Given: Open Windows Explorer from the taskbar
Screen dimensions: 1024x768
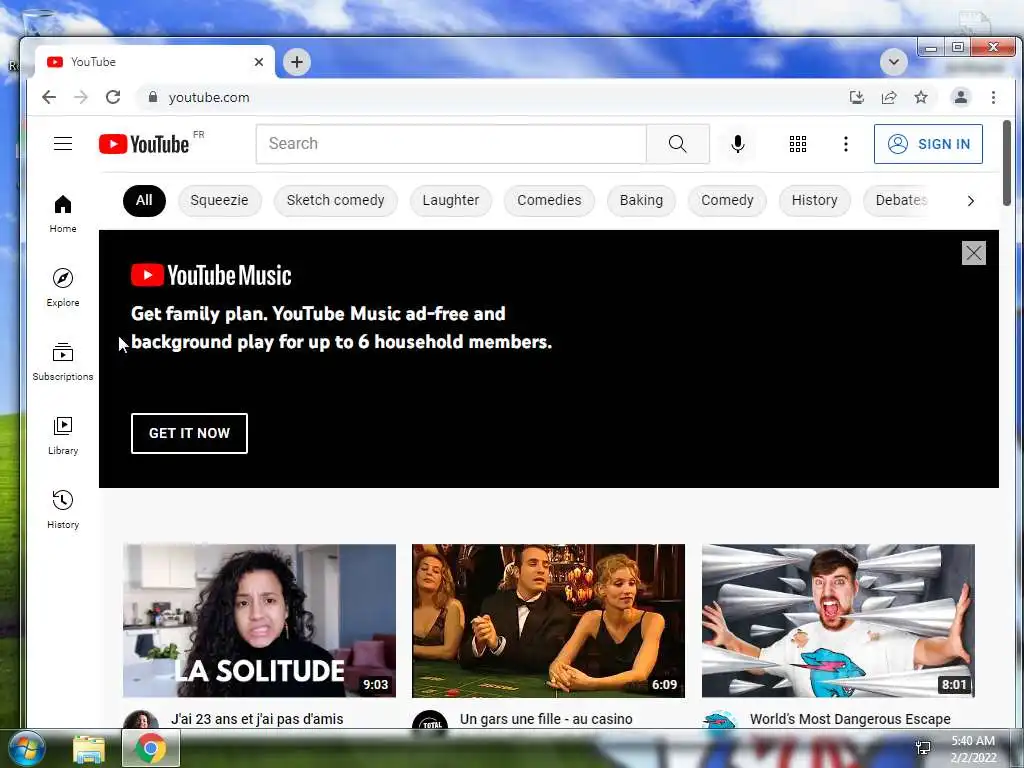Looking at the screenshot, I should (89, 749).
